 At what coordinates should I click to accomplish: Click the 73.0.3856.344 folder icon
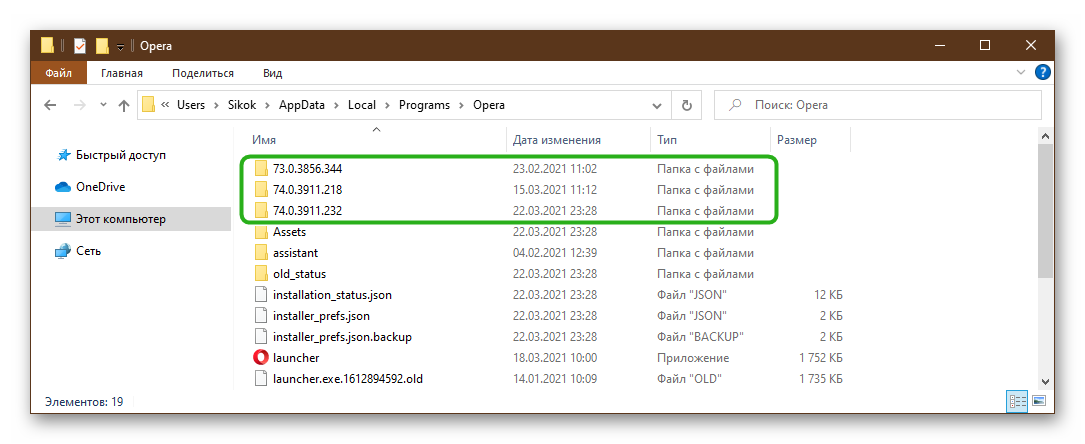pos(260,169)
